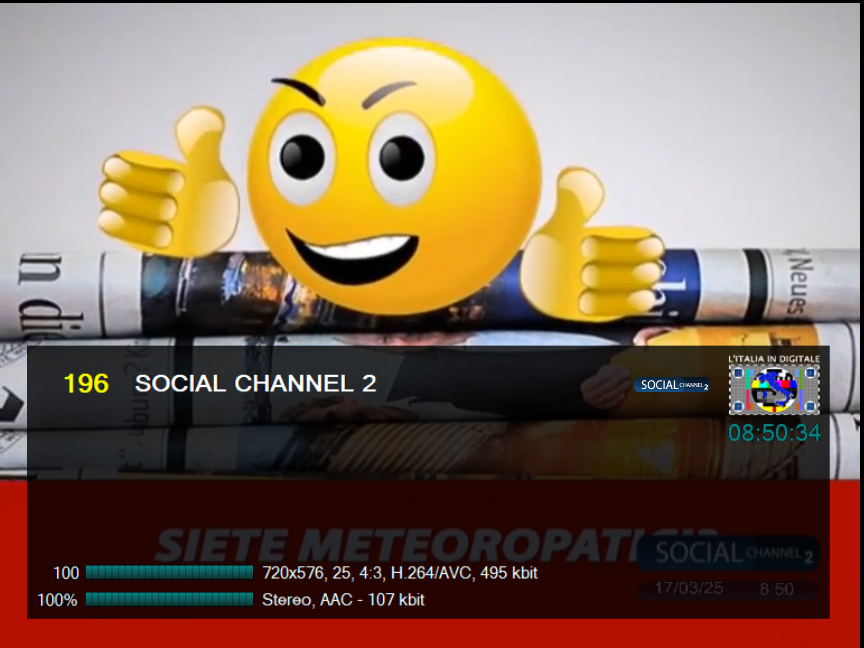Click the emoji's raised left eyebrow
864x648 pixels.
click(297, 91)
